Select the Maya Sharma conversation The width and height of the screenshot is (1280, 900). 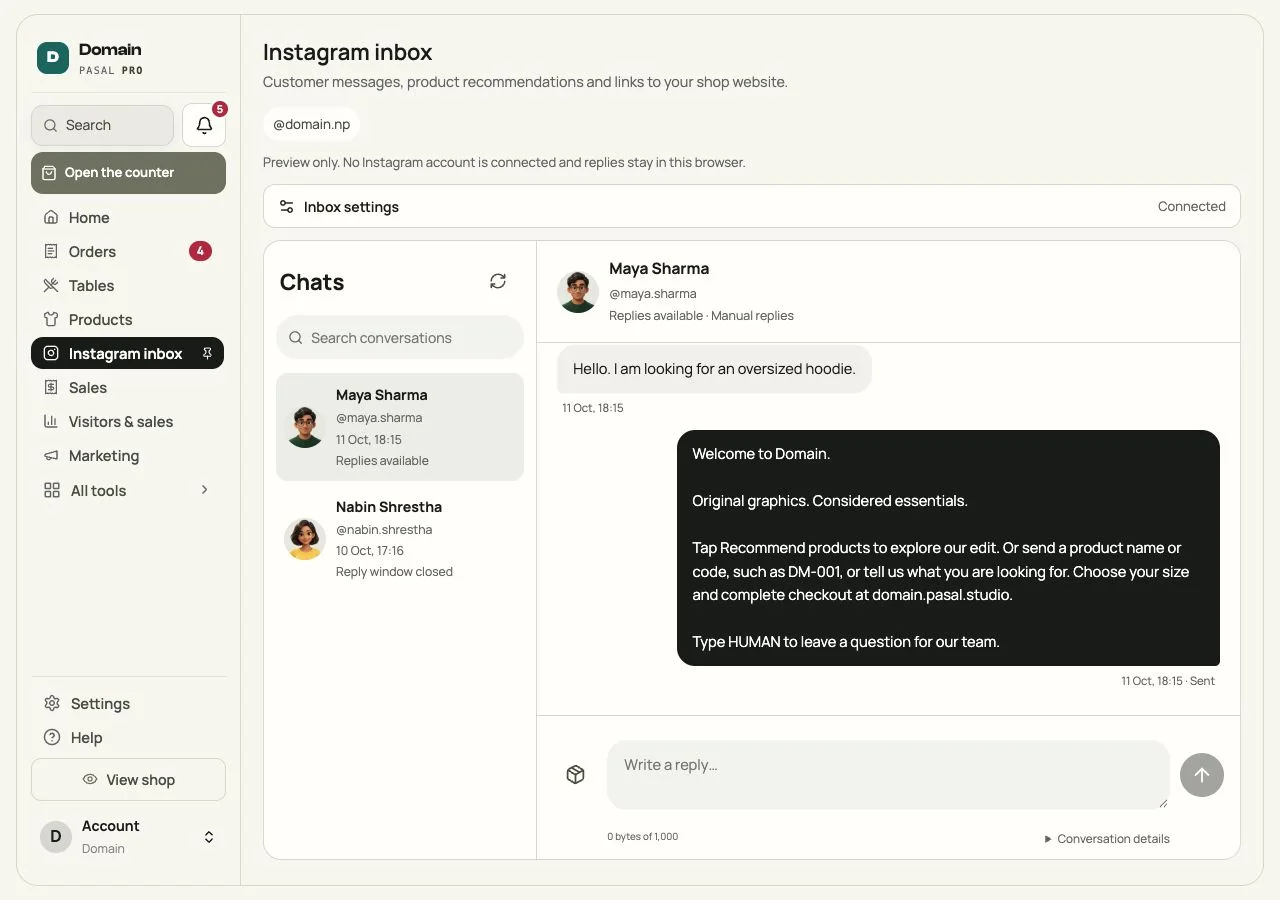click(400, 427)
